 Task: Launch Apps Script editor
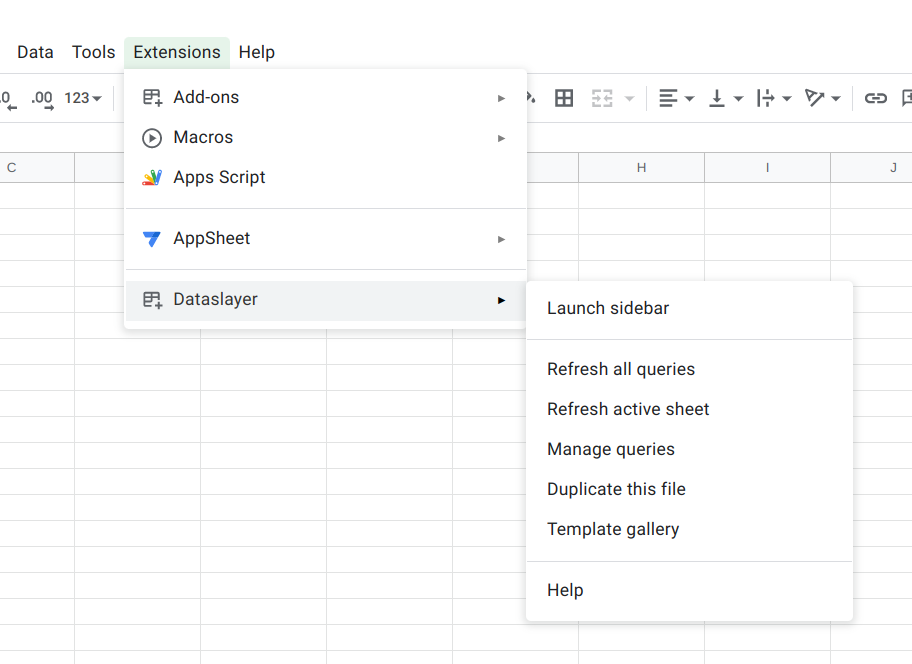coord(326,177)
